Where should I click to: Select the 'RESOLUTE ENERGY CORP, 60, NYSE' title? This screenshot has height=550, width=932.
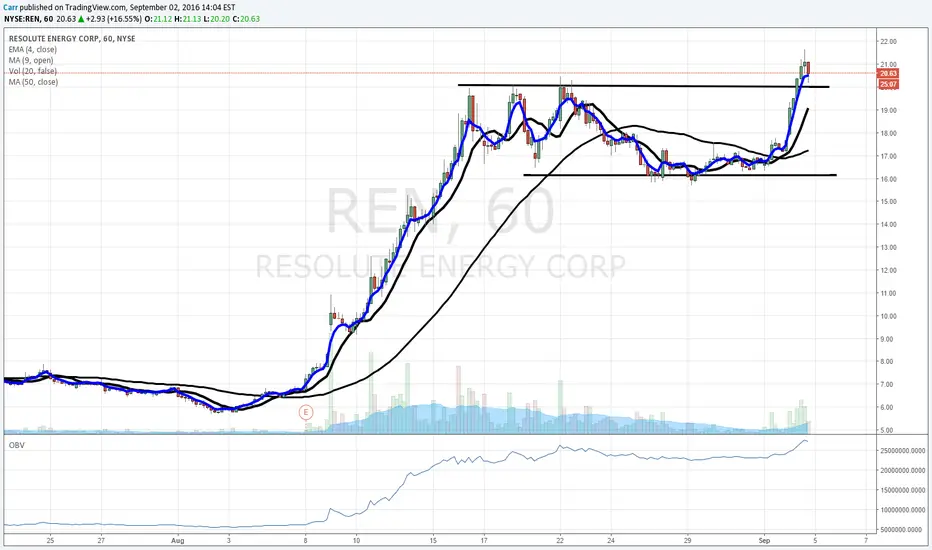[x=72, y=39]
